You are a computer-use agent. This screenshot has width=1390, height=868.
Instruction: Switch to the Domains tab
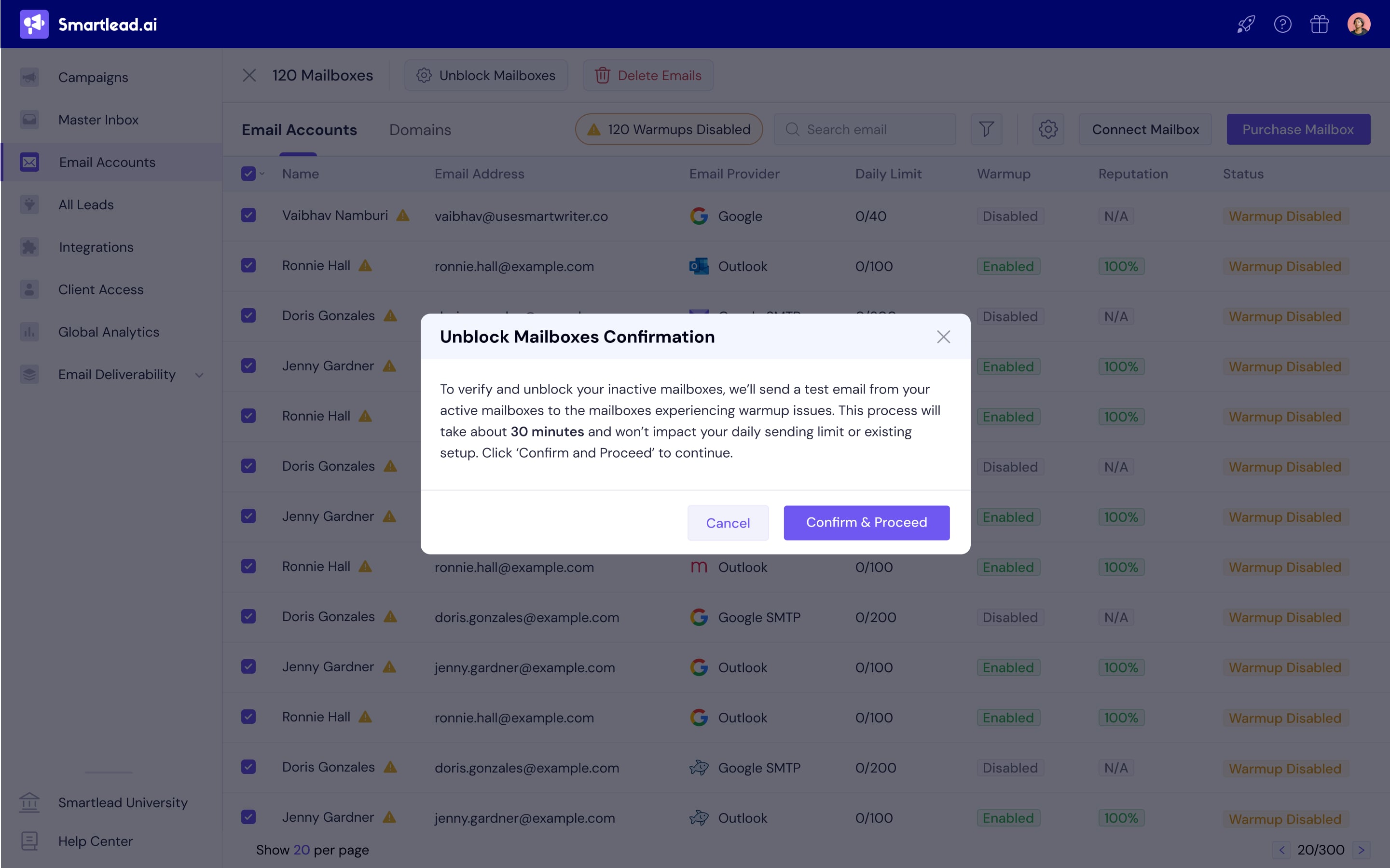[x=420, y=130]
